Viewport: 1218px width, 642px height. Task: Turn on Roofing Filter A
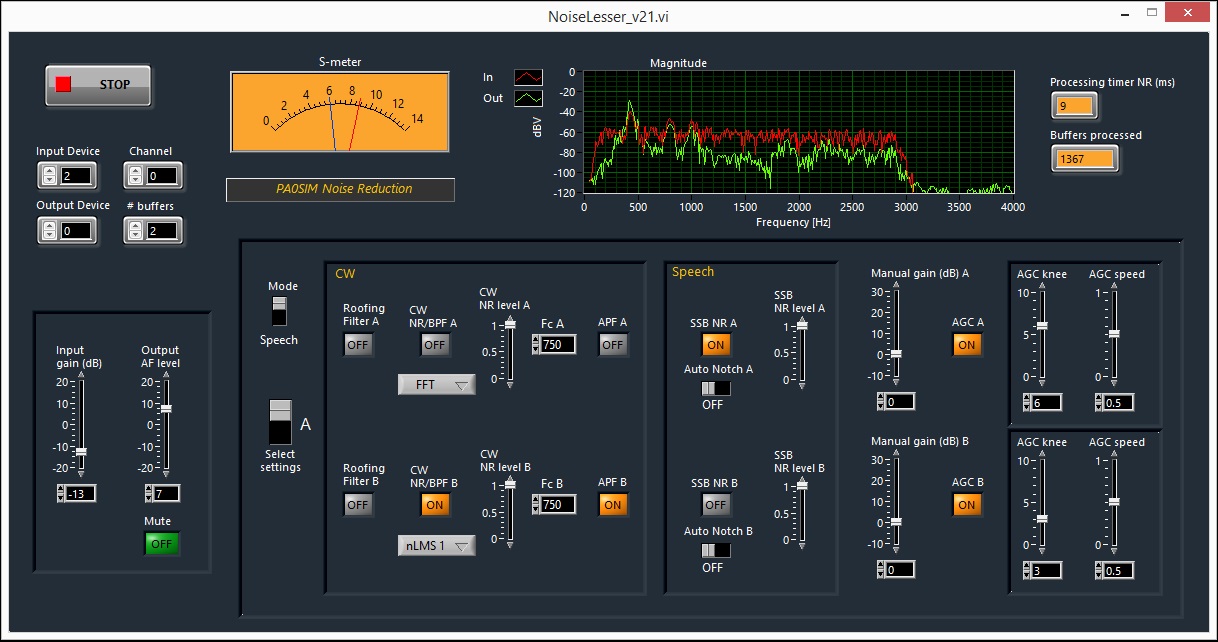click(x=358, y=345)
